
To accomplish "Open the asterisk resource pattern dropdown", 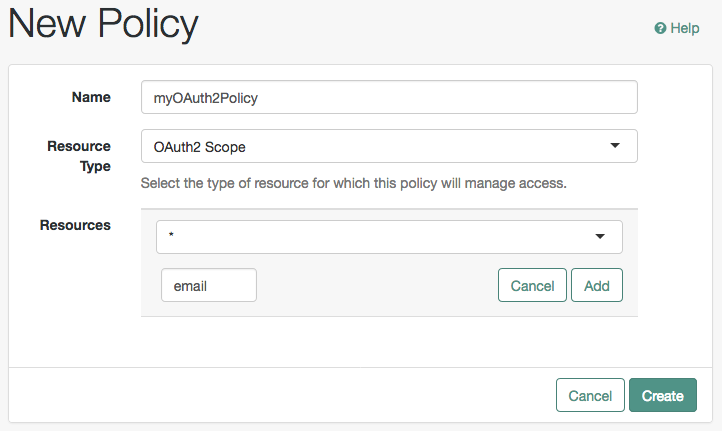I will (x=389, y=237).
